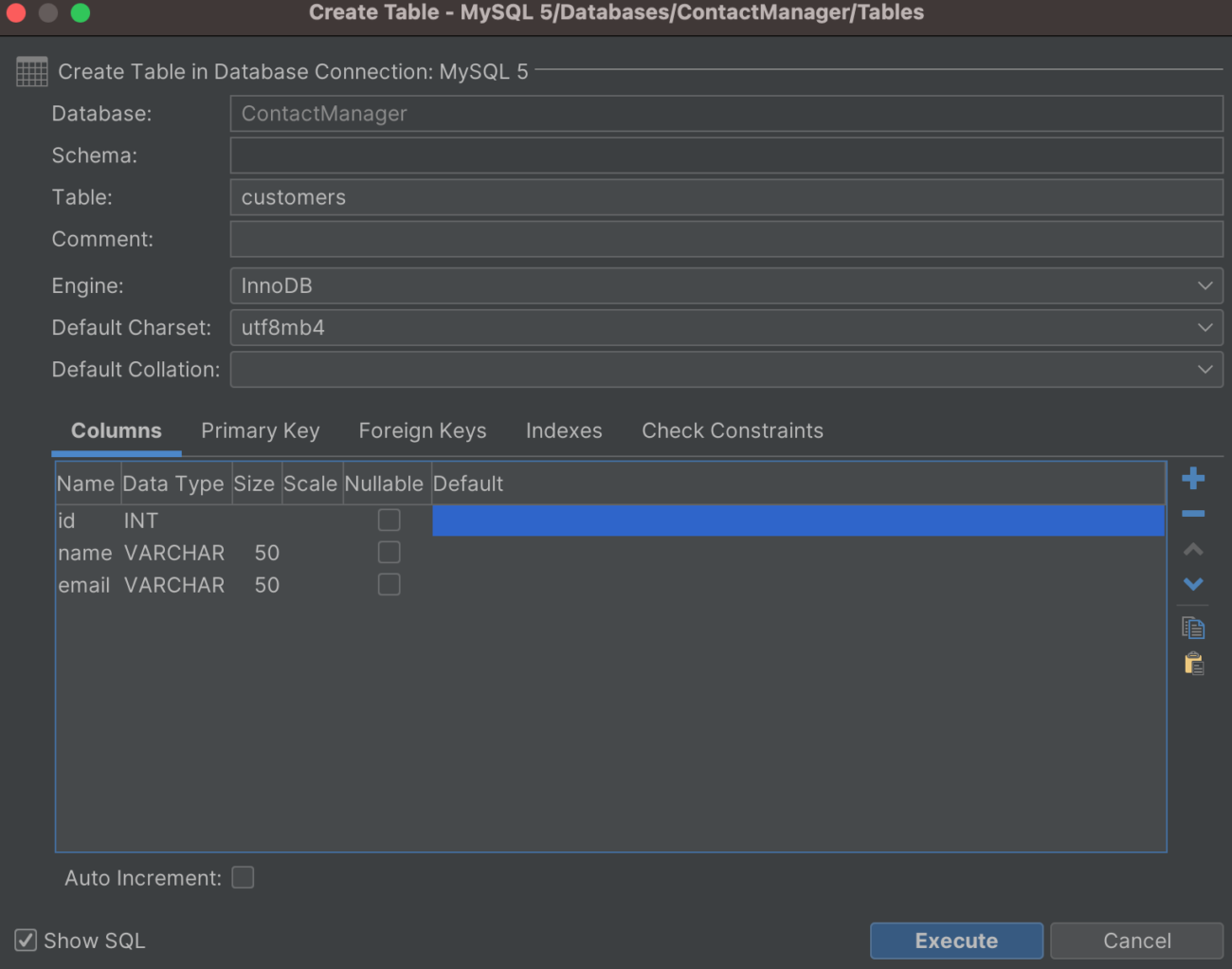
Task: Toggle Nullable for the id column
Action: pyautogui.click(x=389, y=520)
